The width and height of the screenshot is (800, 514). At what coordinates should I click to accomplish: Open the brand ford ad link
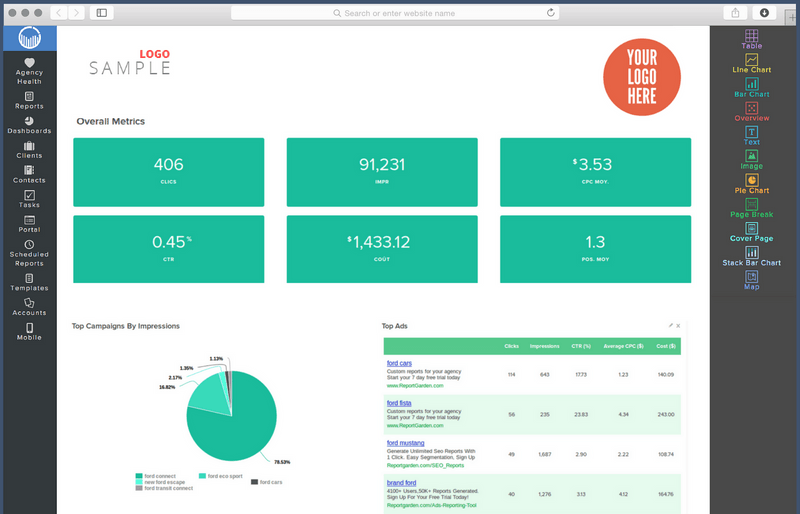[402, 483]
